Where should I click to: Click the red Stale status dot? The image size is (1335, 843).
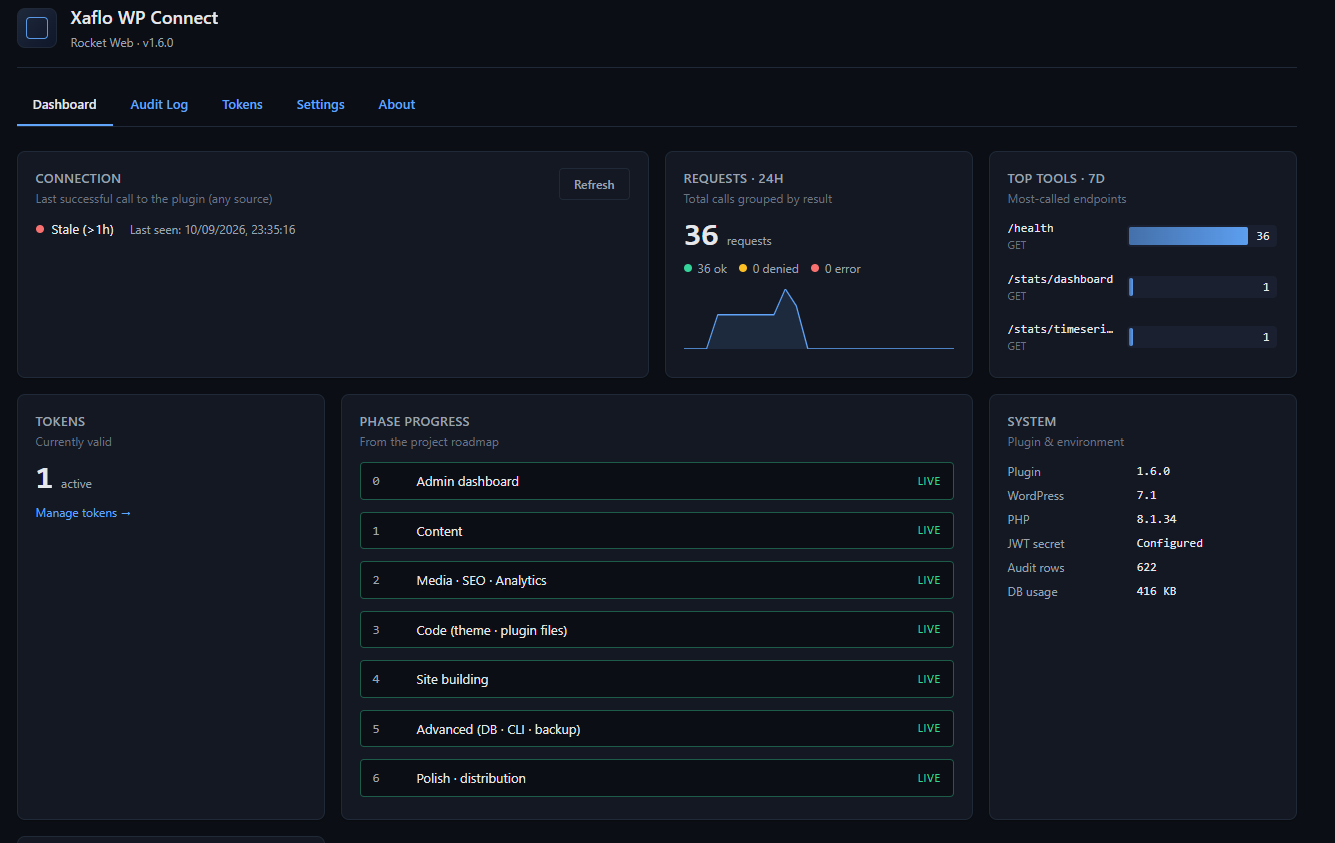[40, 230]
